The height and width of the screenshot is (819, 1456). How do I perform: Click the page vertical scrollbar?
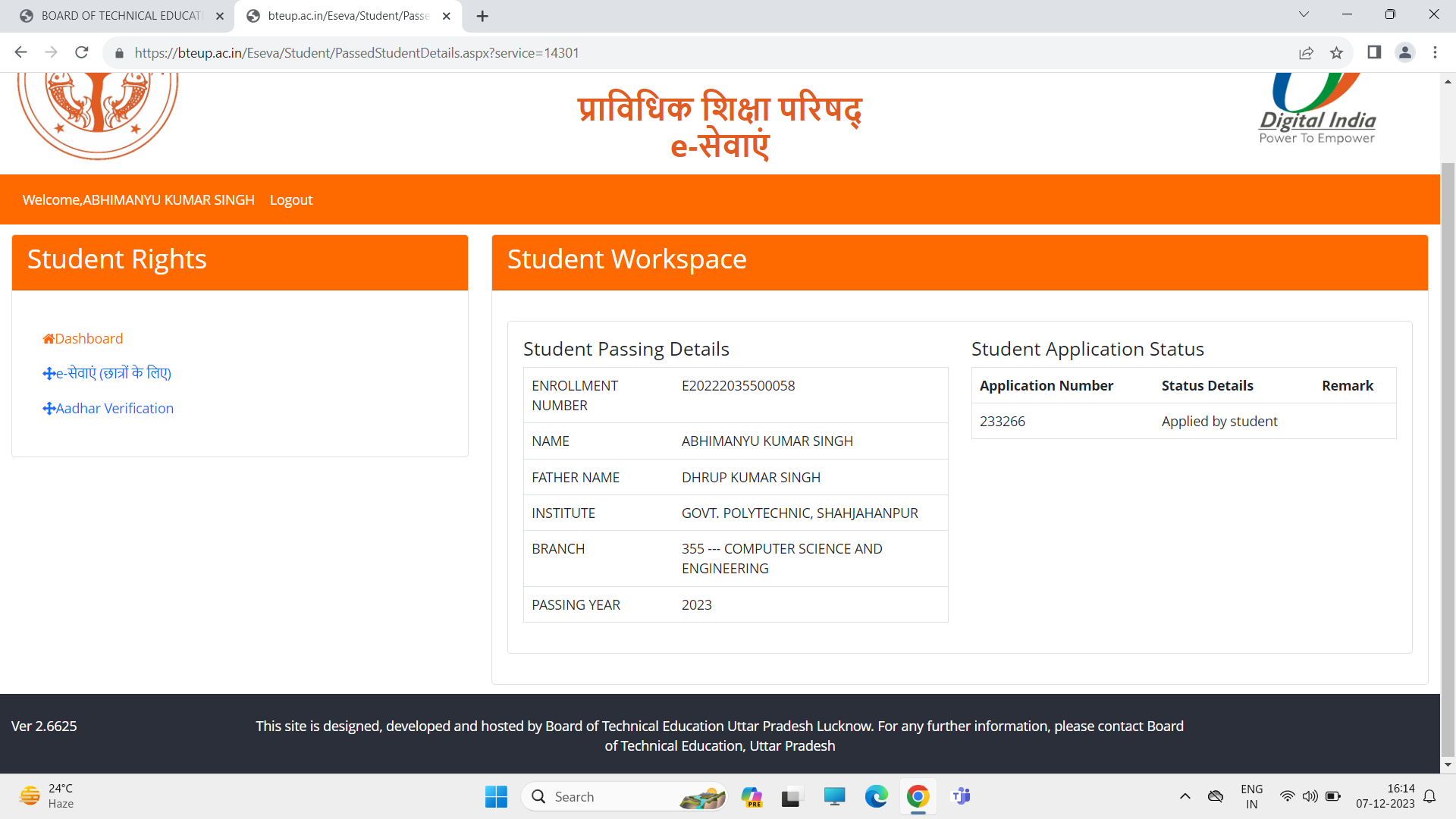1448,455
